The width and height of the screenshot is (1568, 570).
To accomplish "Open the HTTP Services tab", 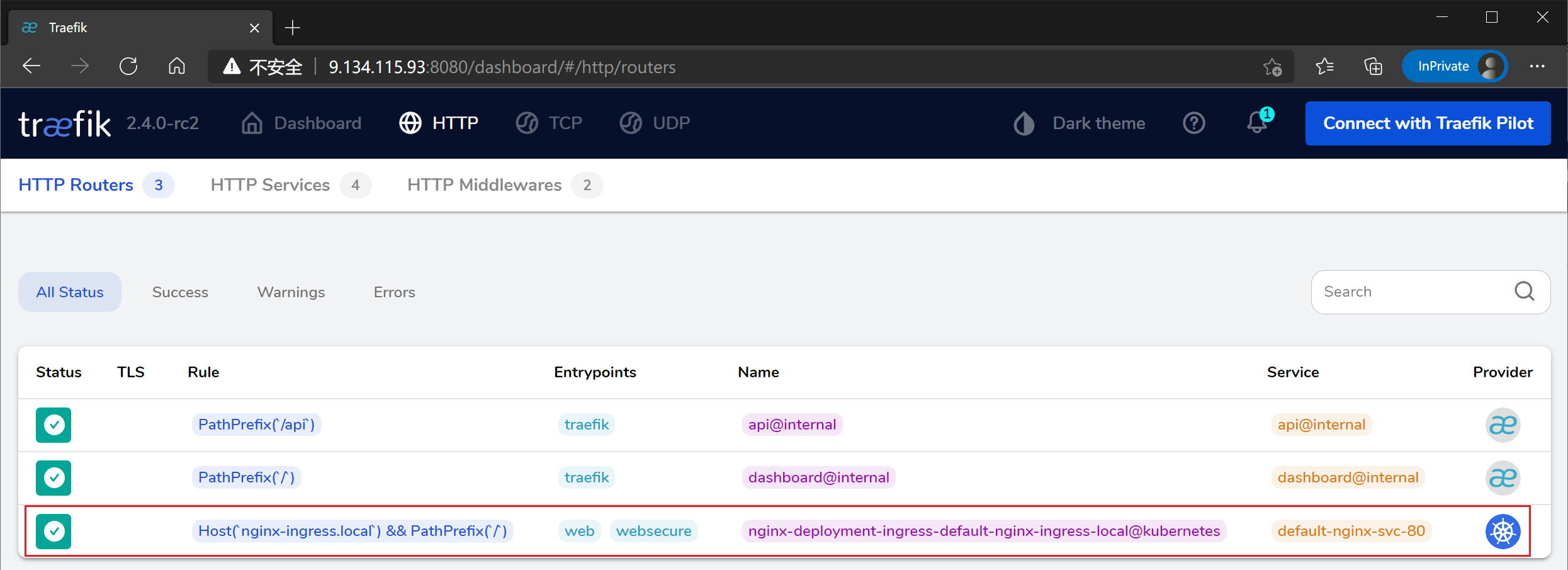I will coord(290,185).
